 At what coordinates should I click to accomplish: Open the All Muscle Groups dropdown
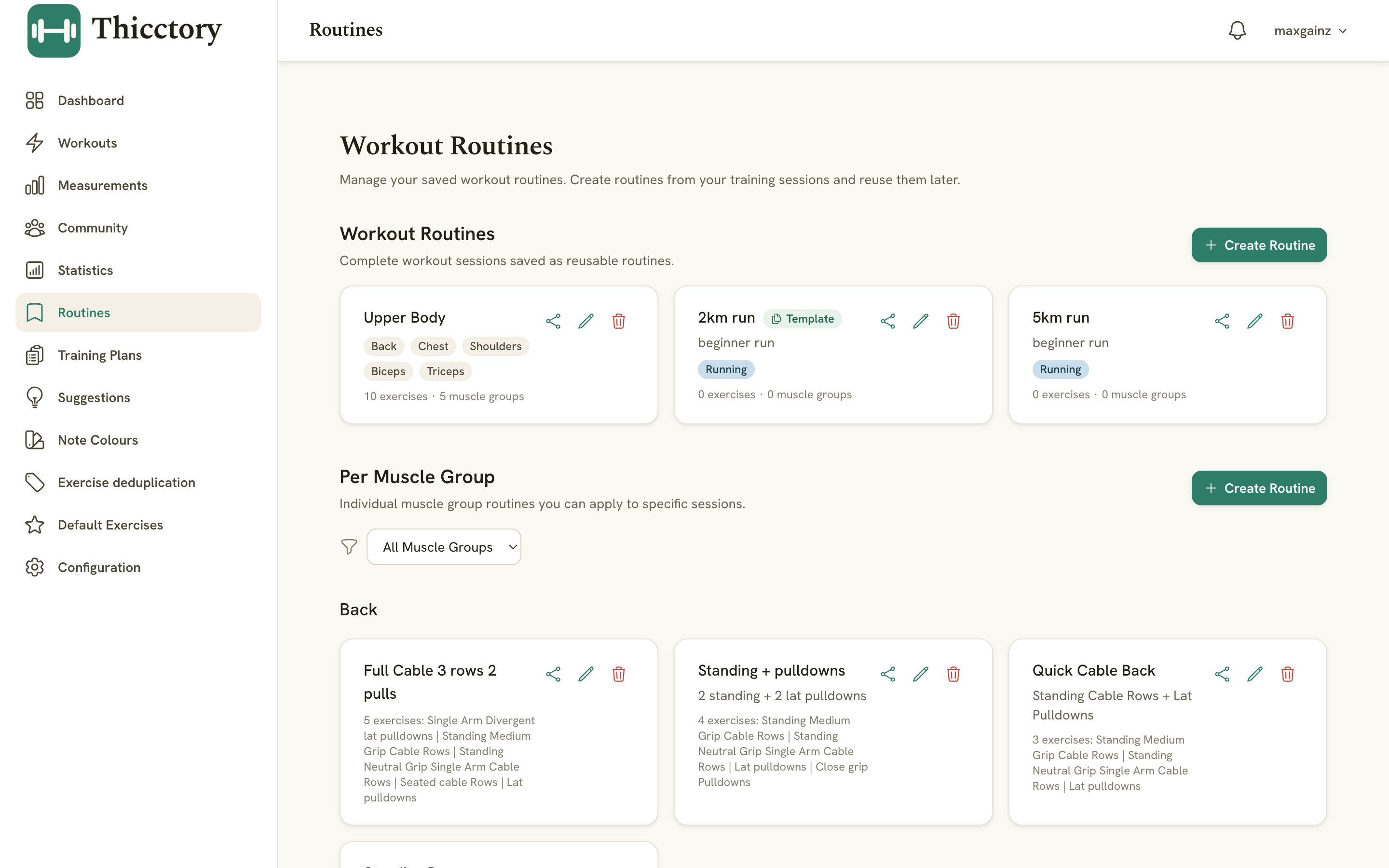tap(444, 547)
